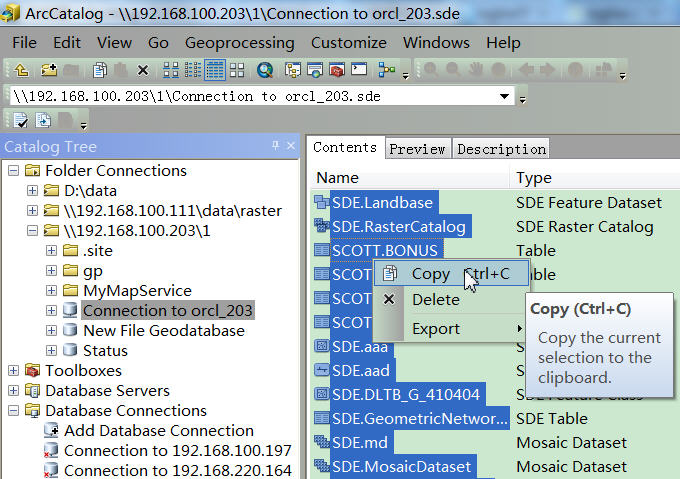Switch contents to Thumbnails view
Image resolution: width=680 pixels, height=479 pixels.
(x=237, y=70)
